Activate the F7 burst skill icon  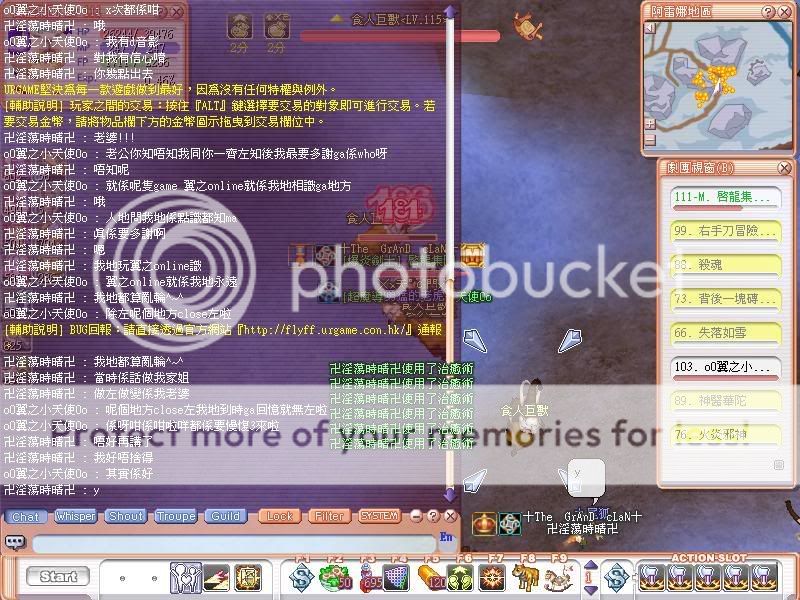click(x=492, y=577)
